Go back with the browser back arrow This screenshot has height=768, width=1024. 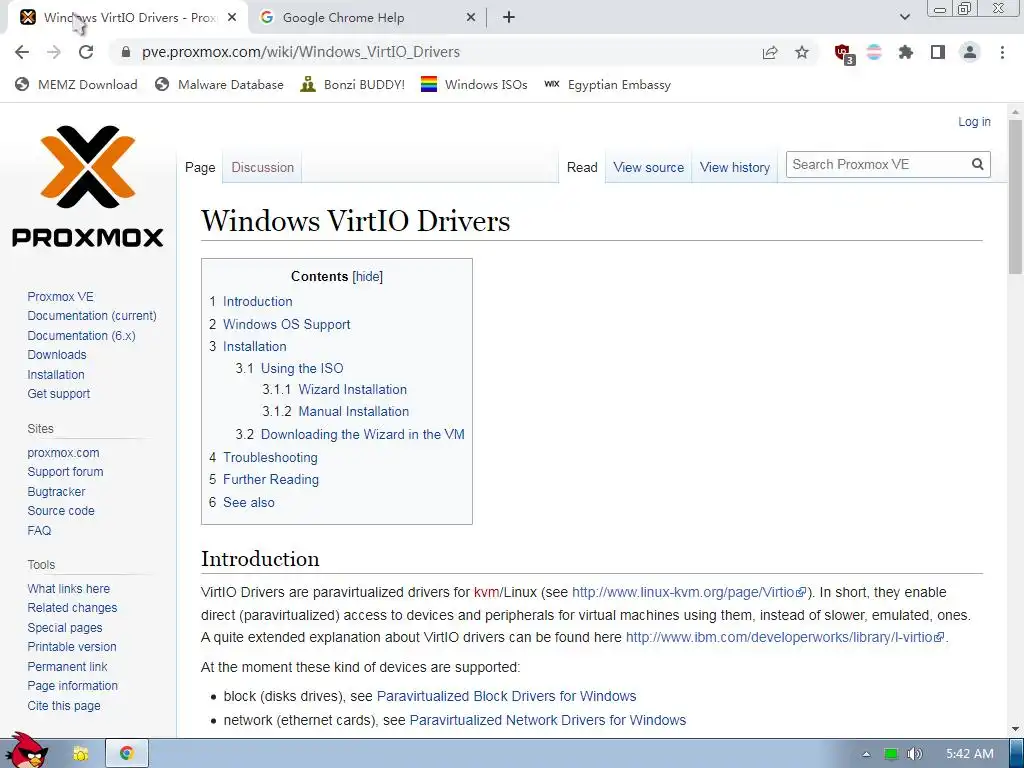pos(22,52)
